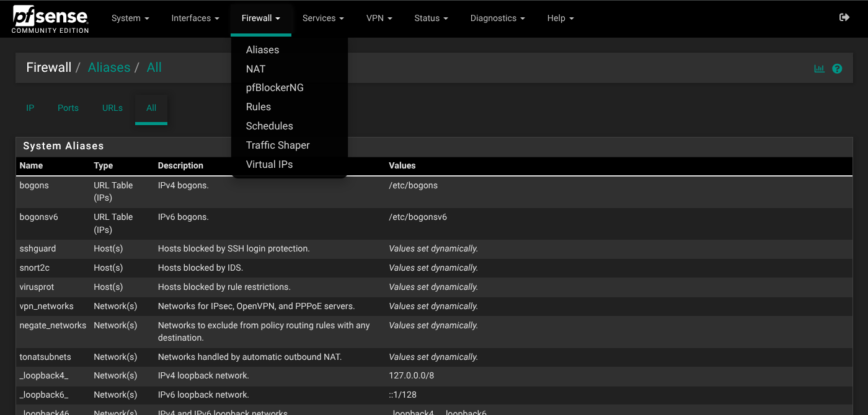Screen dimensions: 868x415
Task: Click the _loopback6_ alias name
Action: [44, 395]
